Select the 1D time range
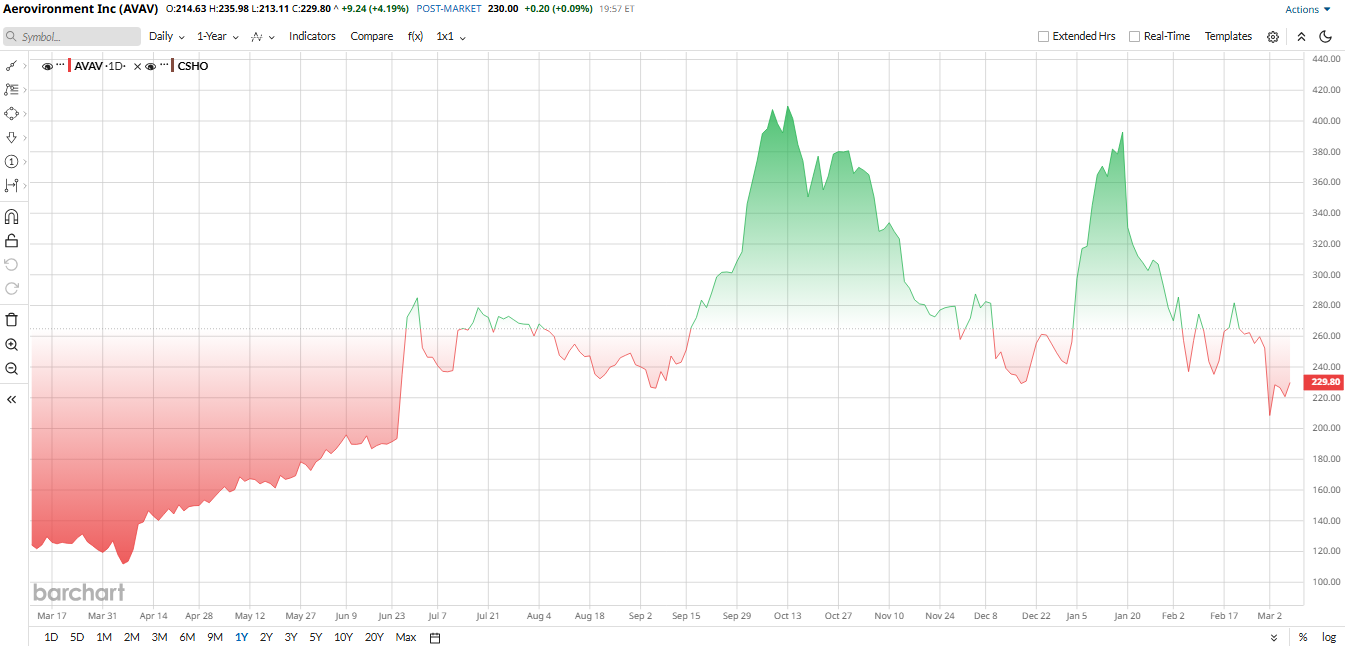Image resolution: width=1345 pixels, height=646 pixels. pos(51,637)
